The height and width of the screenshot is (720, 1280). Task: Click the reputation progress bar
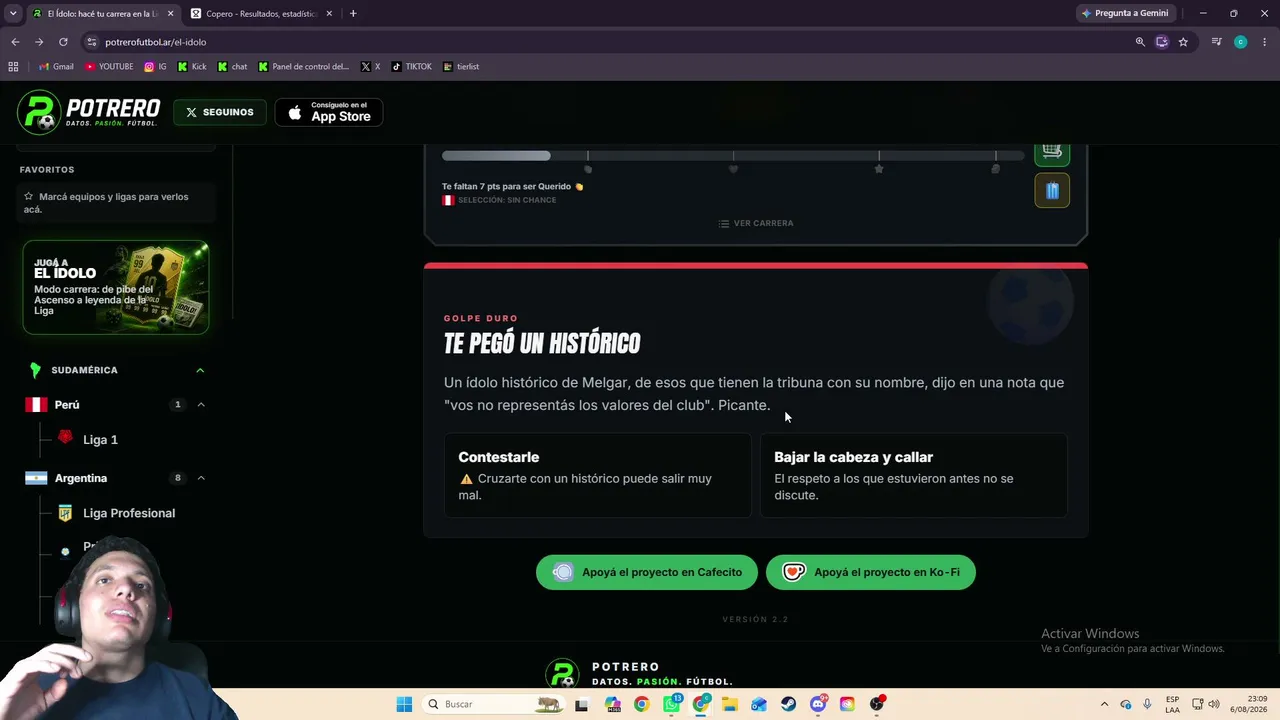pyautogui.click(x=733, y=156)
